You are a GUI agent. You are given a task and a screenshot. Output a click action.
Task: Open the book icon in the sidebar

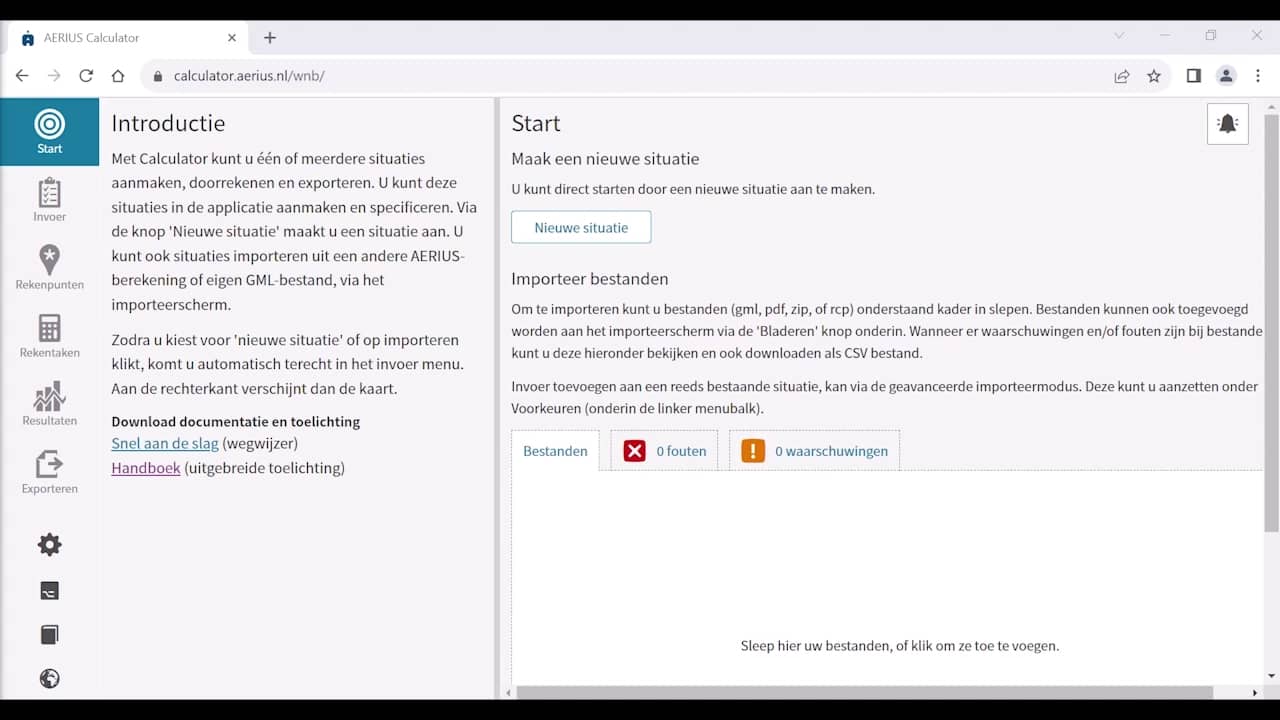(x=49, y=635)
